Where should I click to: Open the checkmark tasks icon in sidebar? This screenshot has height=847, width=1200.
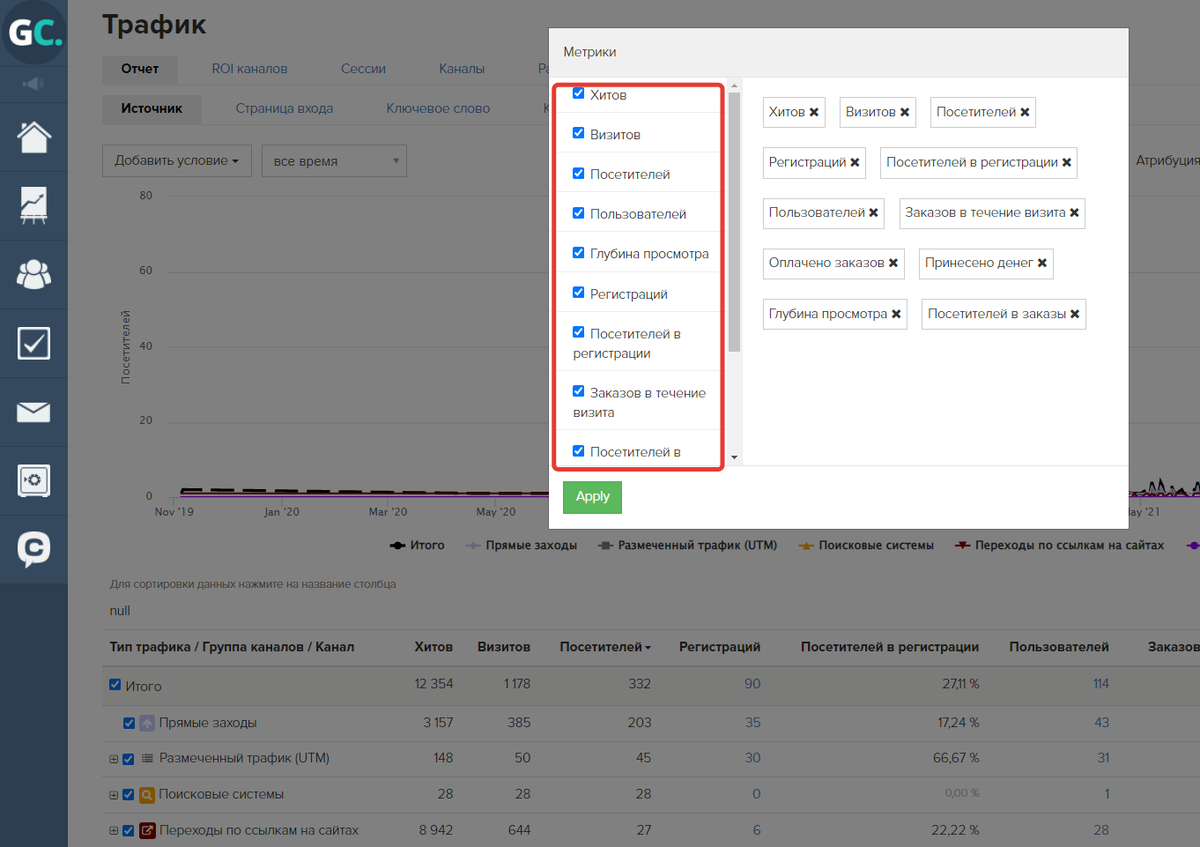tap(34, 343)
